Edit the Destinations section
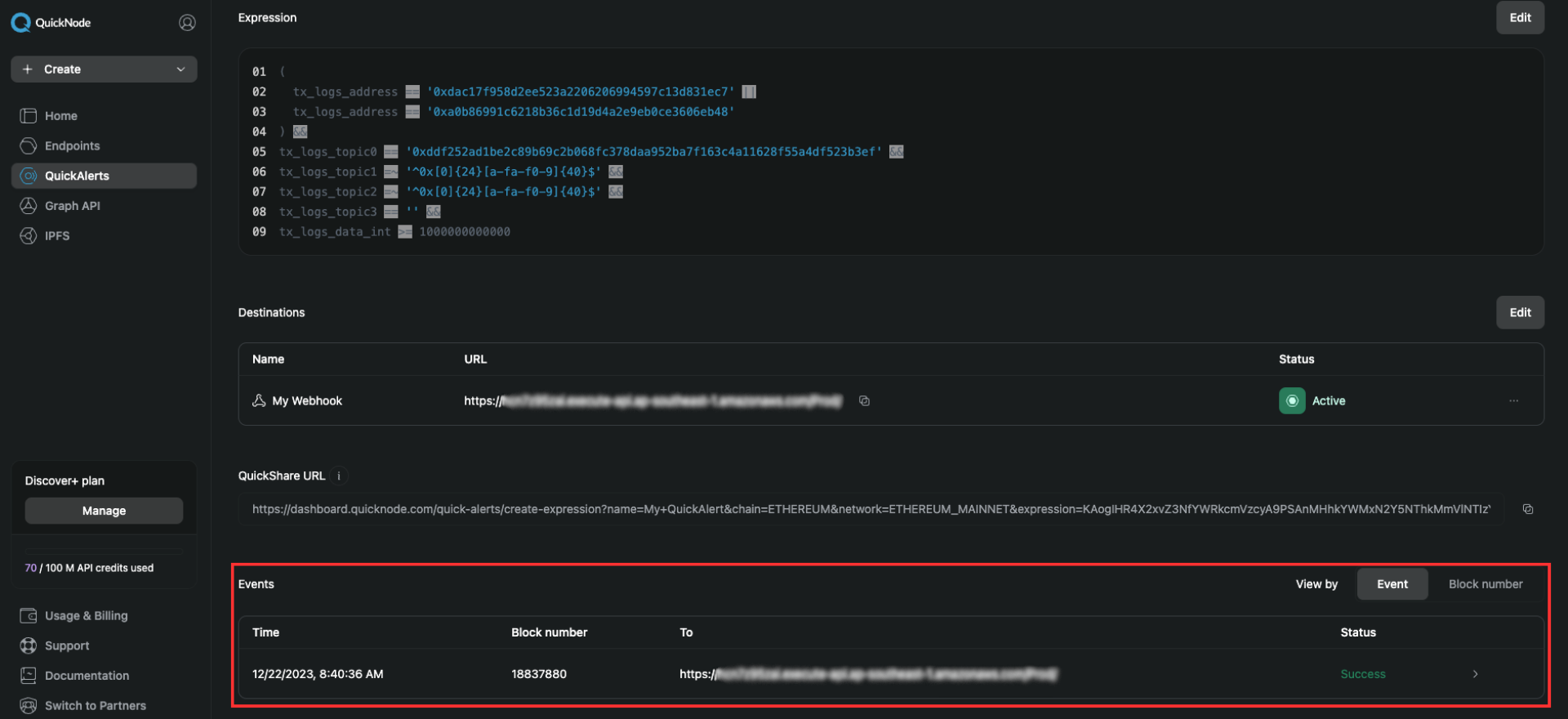1568x719 pixels. (x=1520, y=312)
